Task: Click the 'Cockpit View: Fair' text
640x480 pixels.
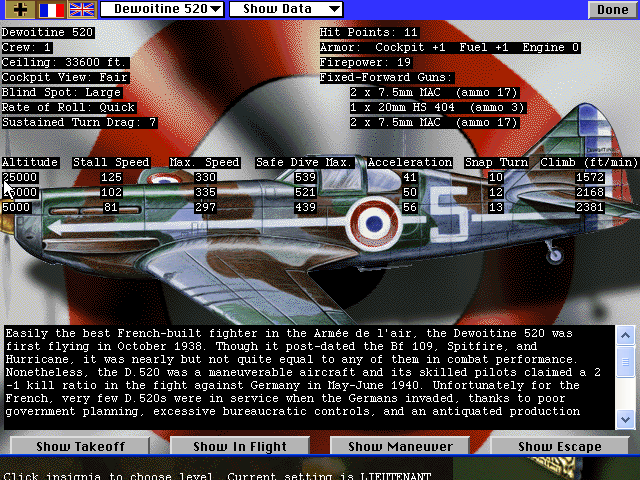Action: (x=65, y=78)
